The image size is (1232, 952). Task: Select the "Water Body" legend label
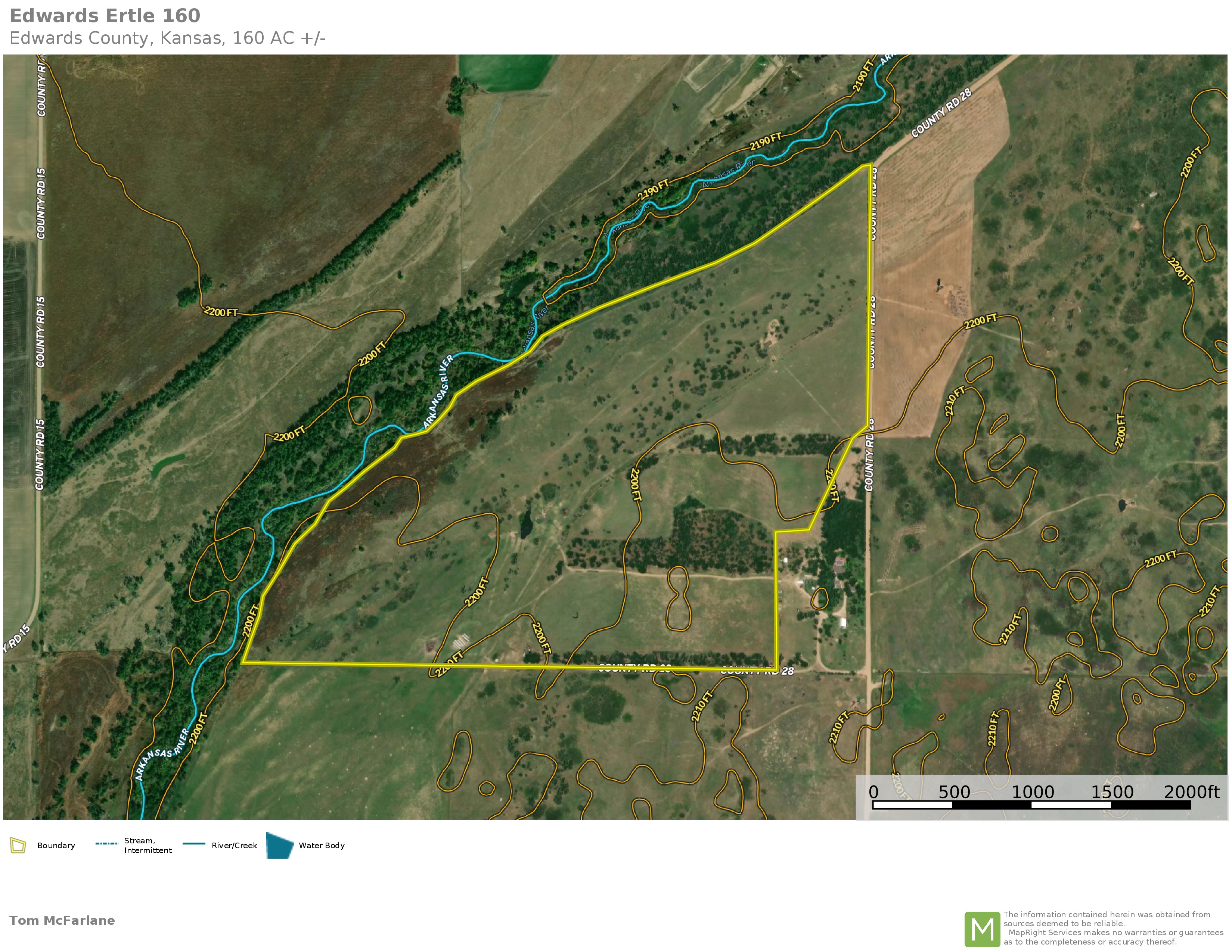pos(322,845)
